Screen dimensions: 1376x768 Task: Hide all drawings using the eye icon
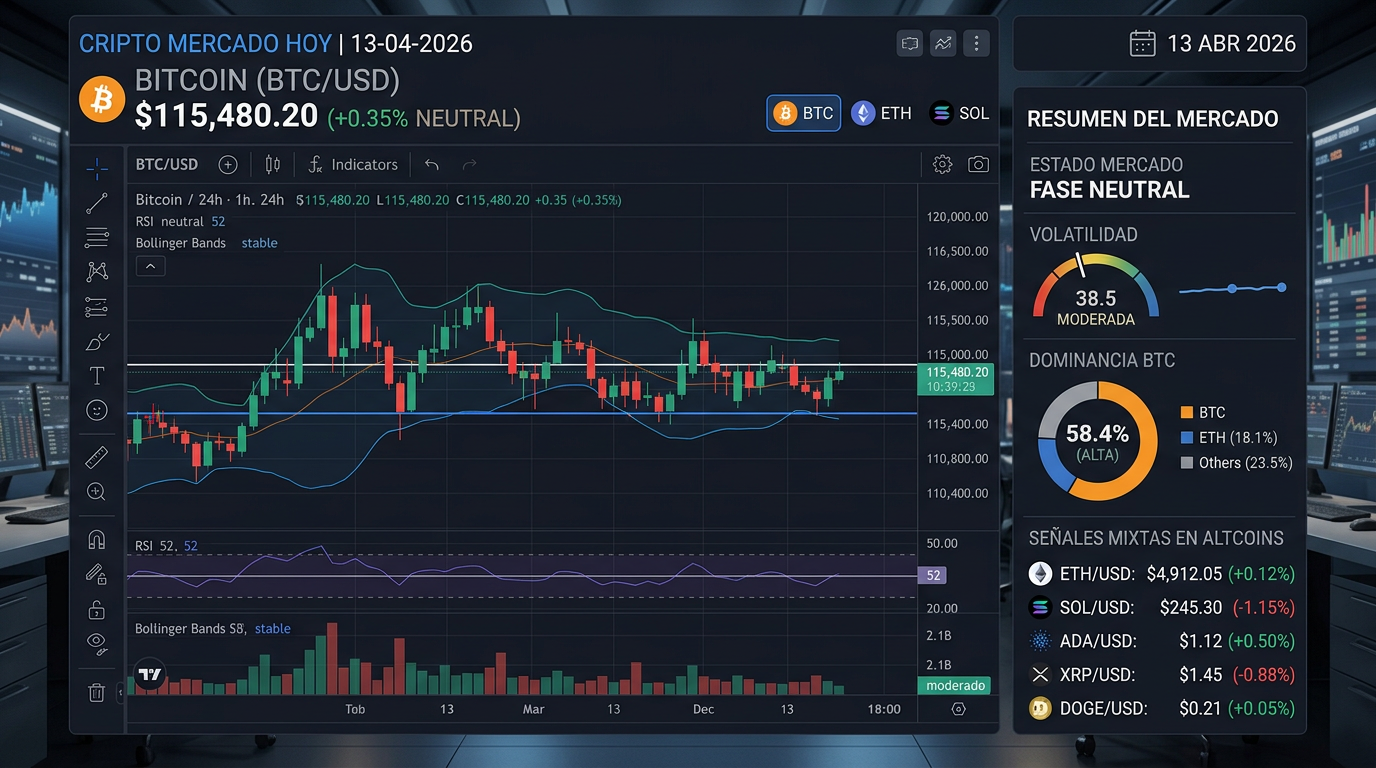click(97, 641)
